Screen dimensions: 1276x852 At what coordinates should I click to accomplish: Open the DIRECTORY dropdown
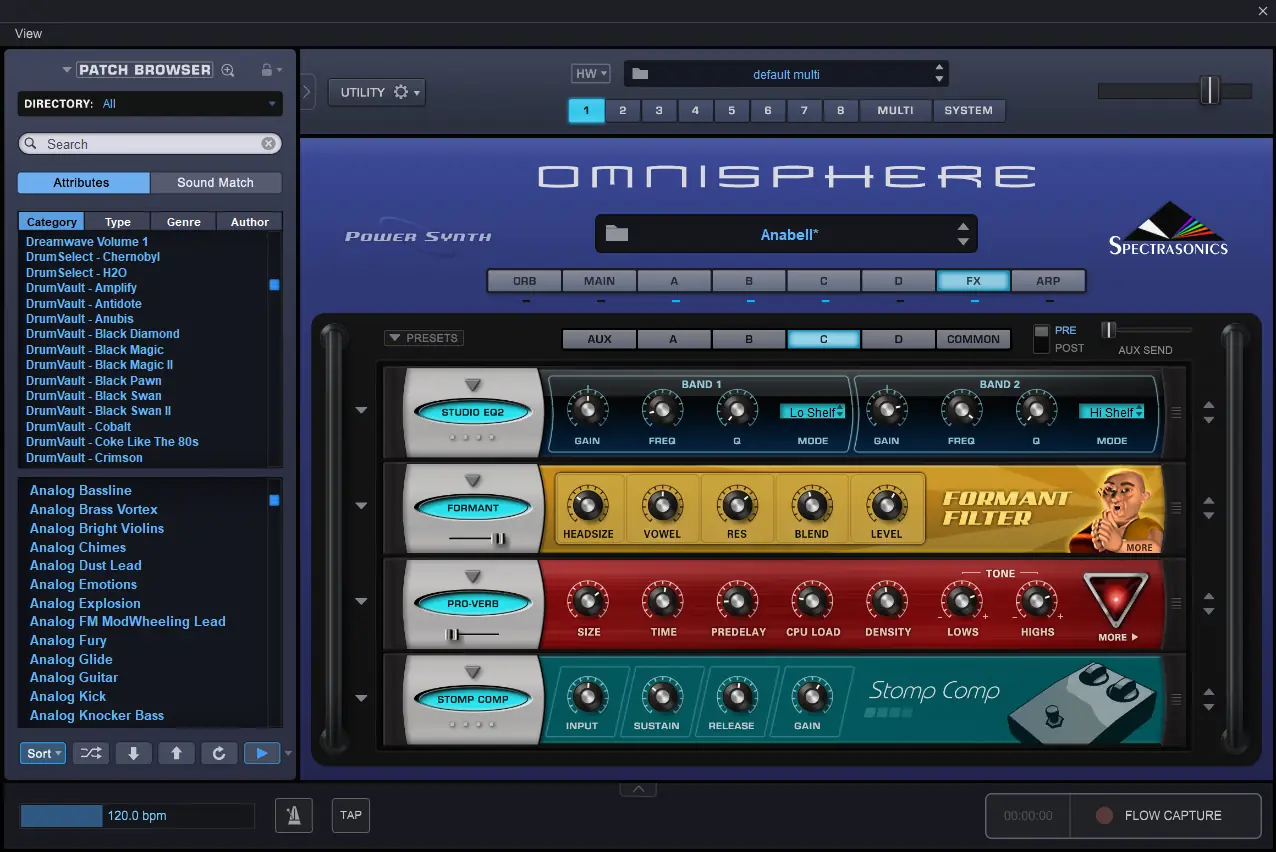pyautogui.click(x=150, y=104)
